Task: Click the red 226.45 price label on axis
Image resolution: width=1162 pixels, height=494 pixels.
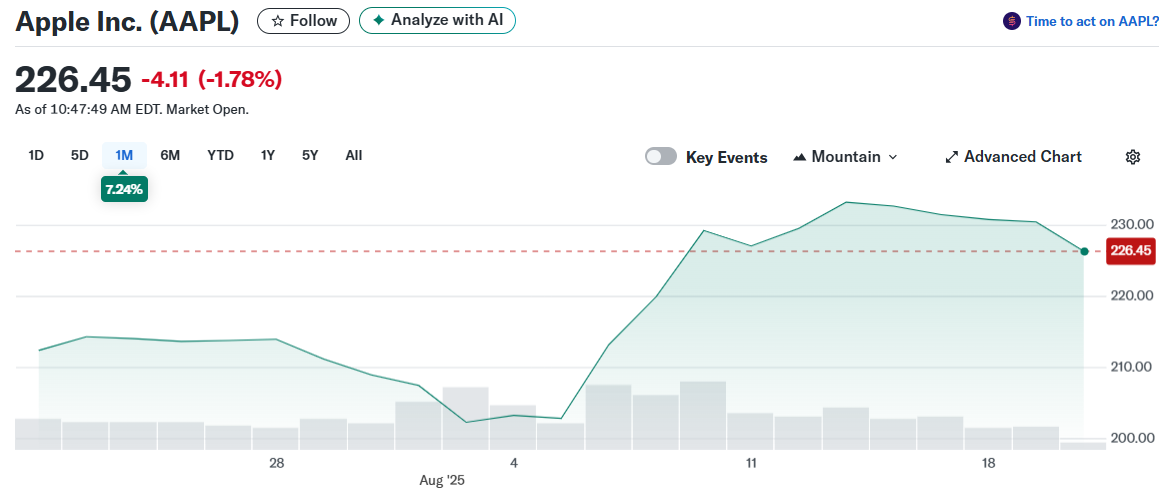Action: [x=1131, y=251]
